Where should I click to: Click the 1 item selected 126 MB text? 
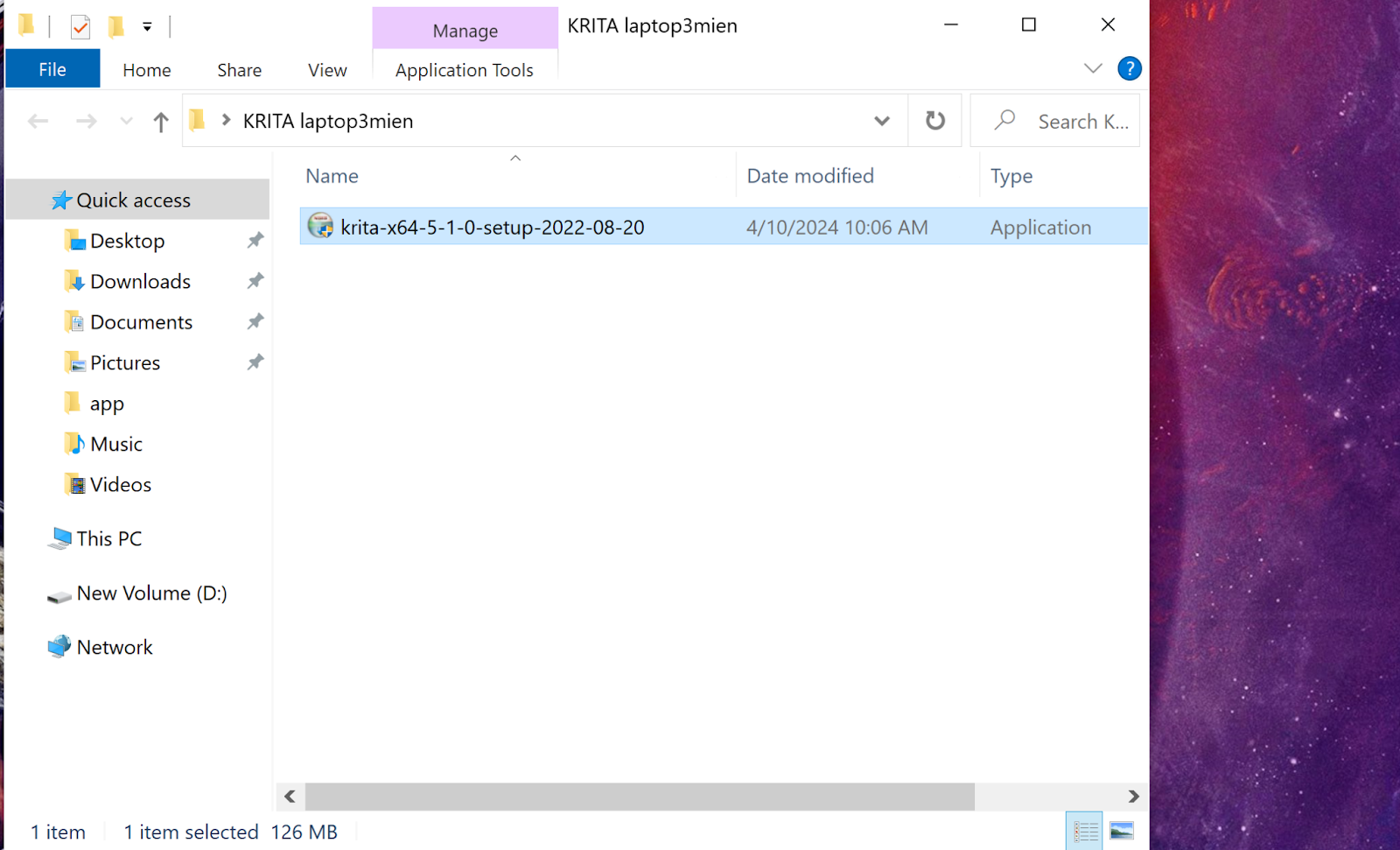point(230,832)
